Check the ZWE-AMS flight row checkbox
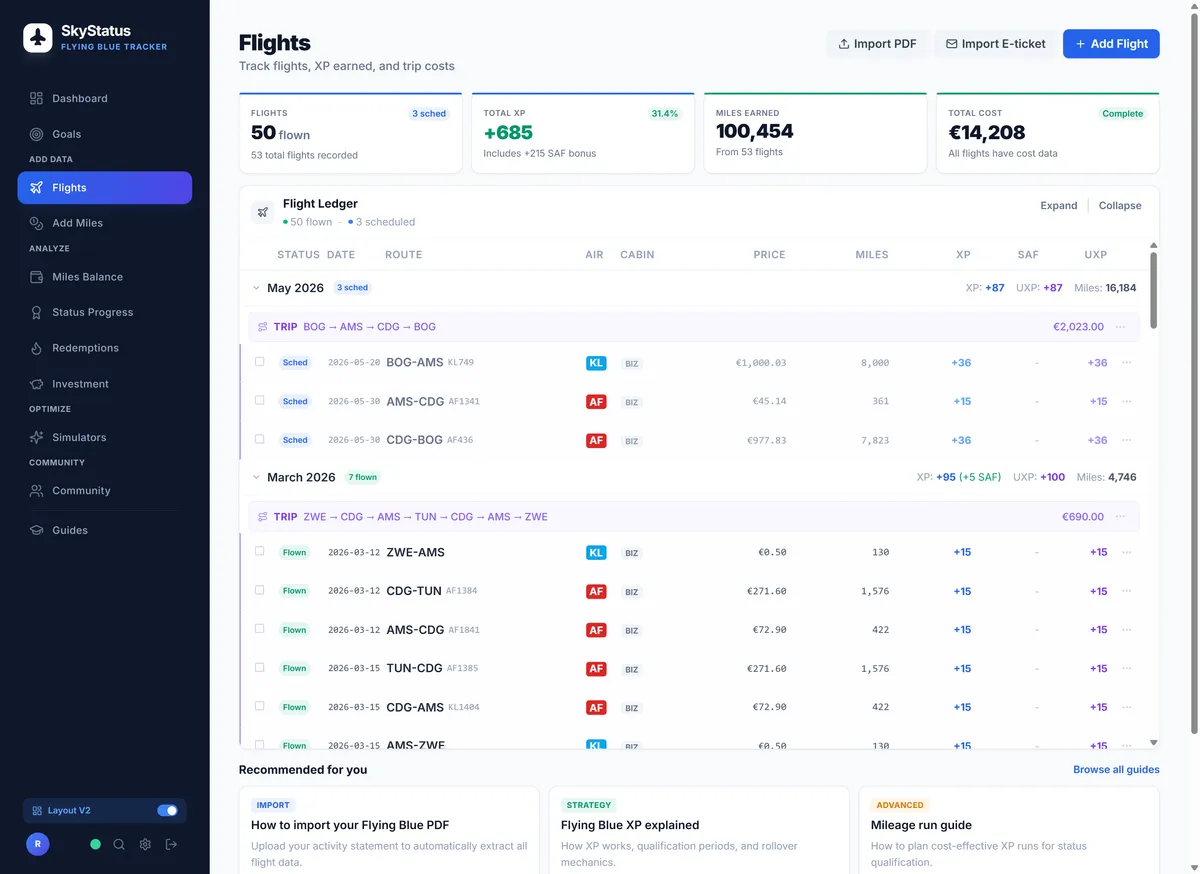Image resolution: width=1200 pixels, height=874 pixels. click(x=260, y=551)
